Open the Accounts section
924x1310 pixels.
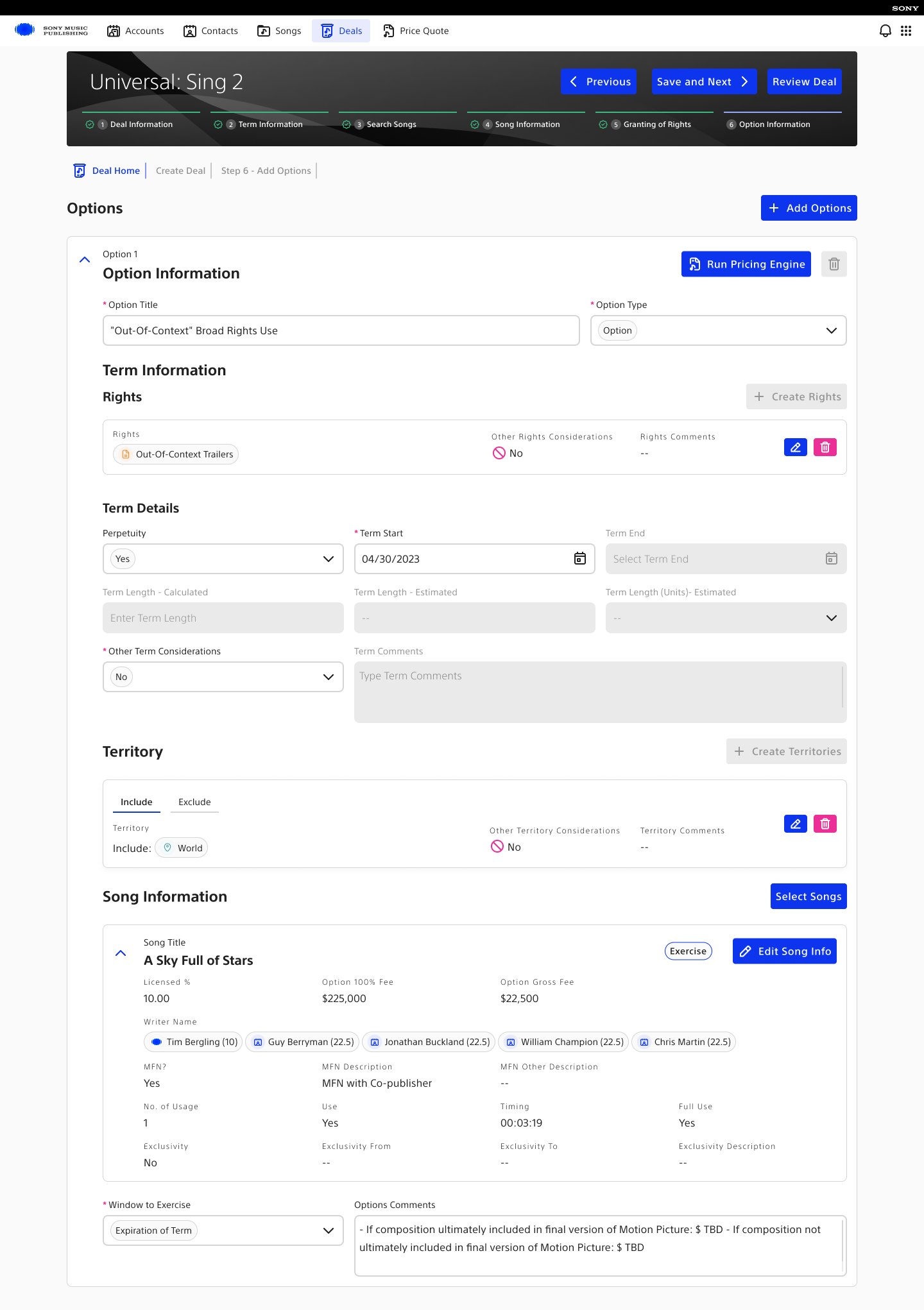click(135, 31)
